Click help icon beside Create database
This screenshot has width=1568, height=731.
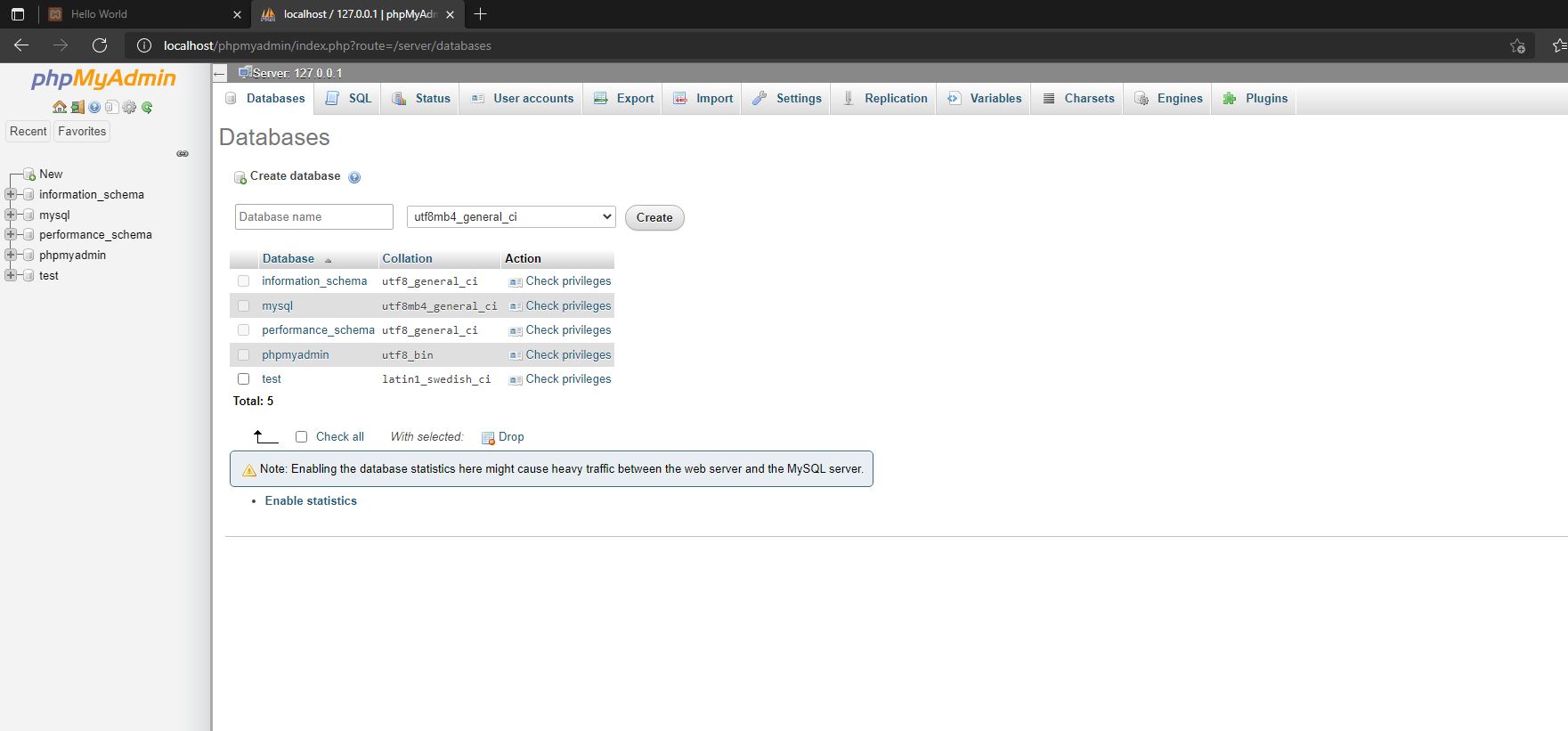[x=354, y=177]
